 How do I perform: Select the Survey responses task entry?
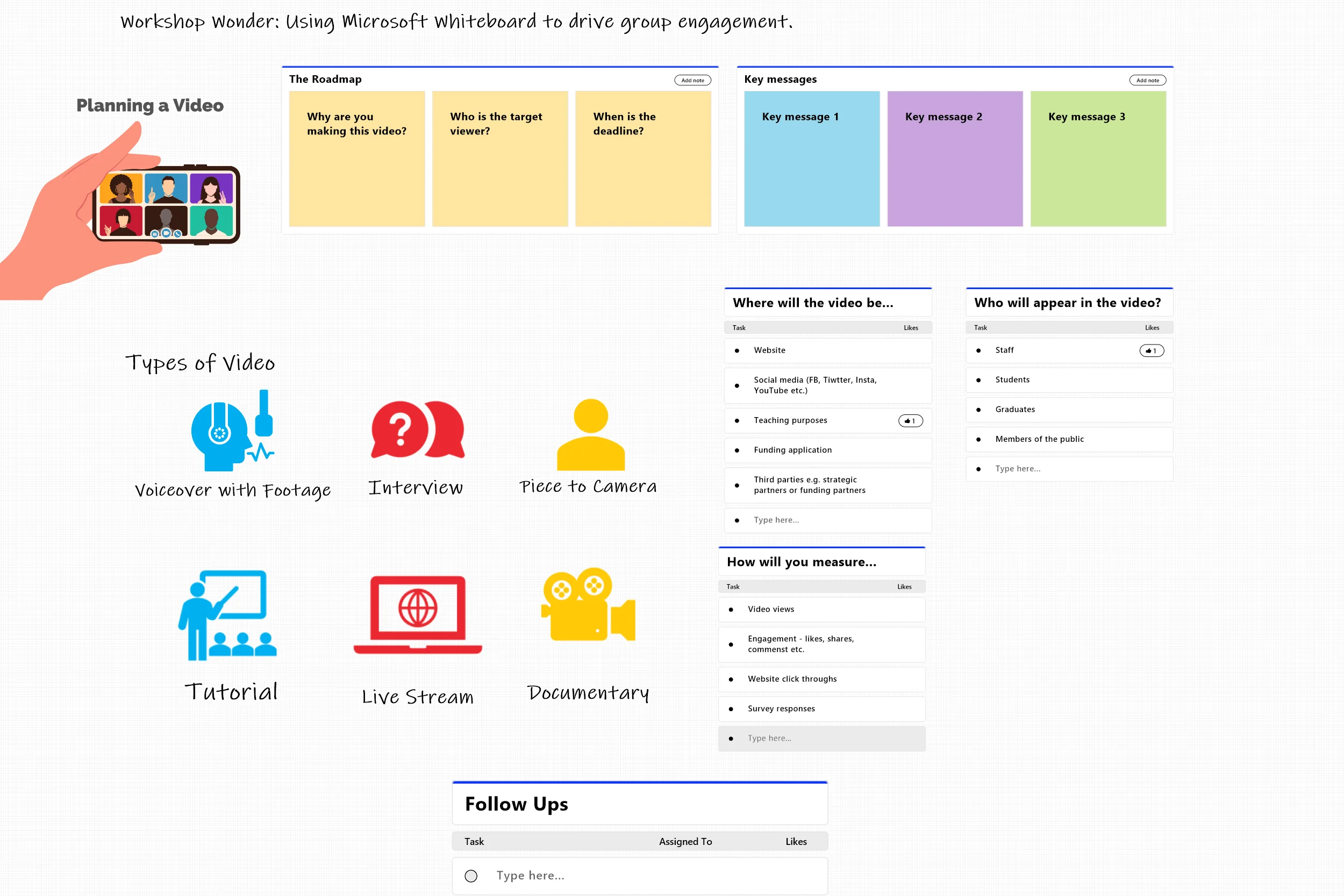click(x=781, y=708)
